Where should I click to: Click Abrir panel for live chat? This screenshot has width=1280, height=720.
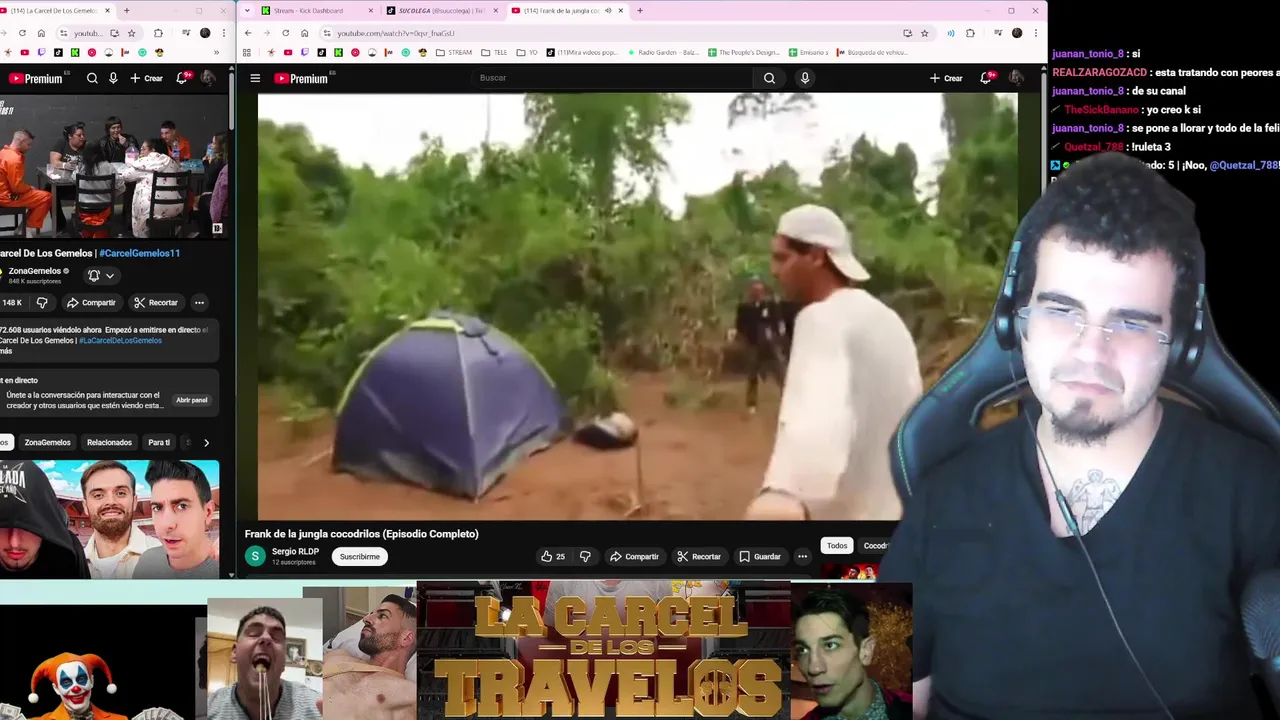pyautogui.click(x=192, y=400)
